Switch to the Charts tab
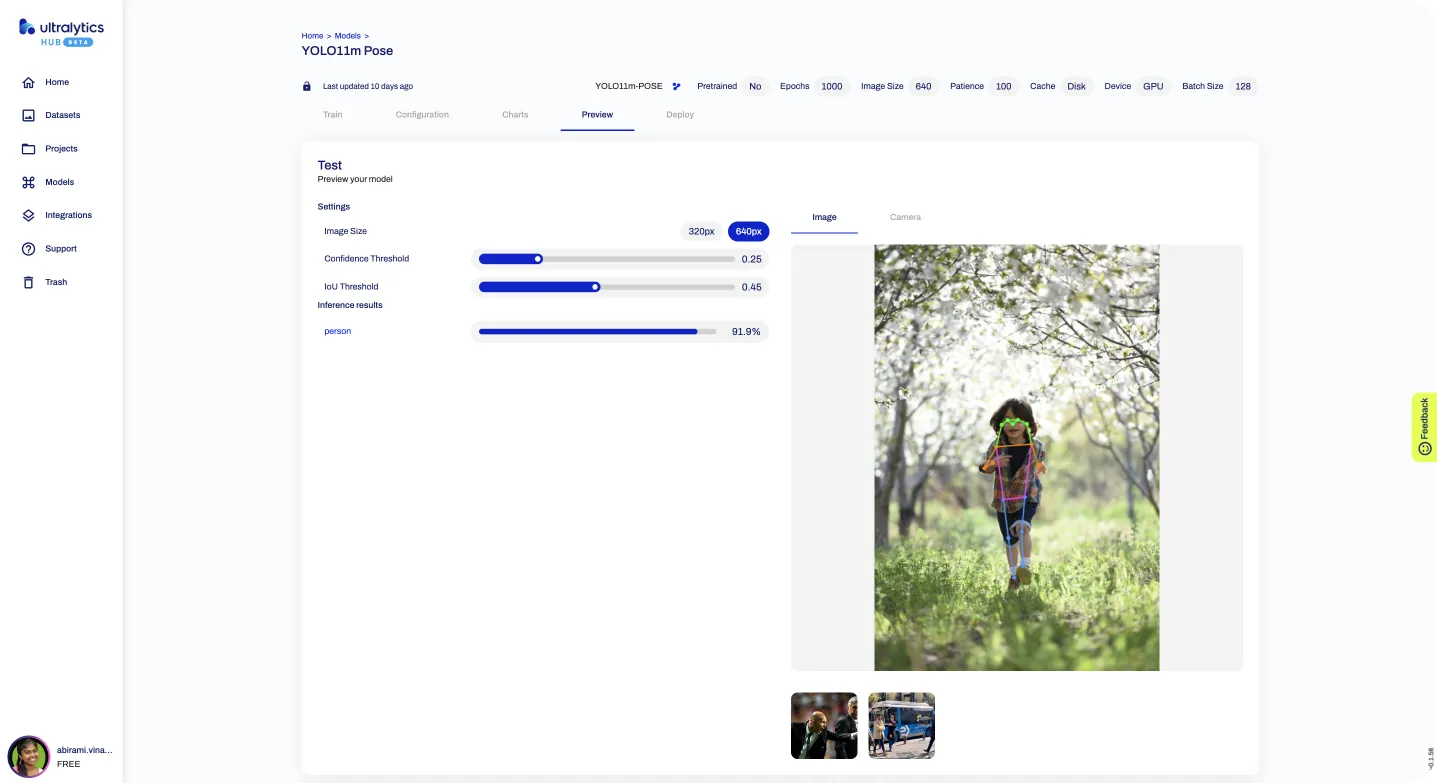Viewport: 1437px width, 783px height. pyautogui.click(x=515, y=115)
